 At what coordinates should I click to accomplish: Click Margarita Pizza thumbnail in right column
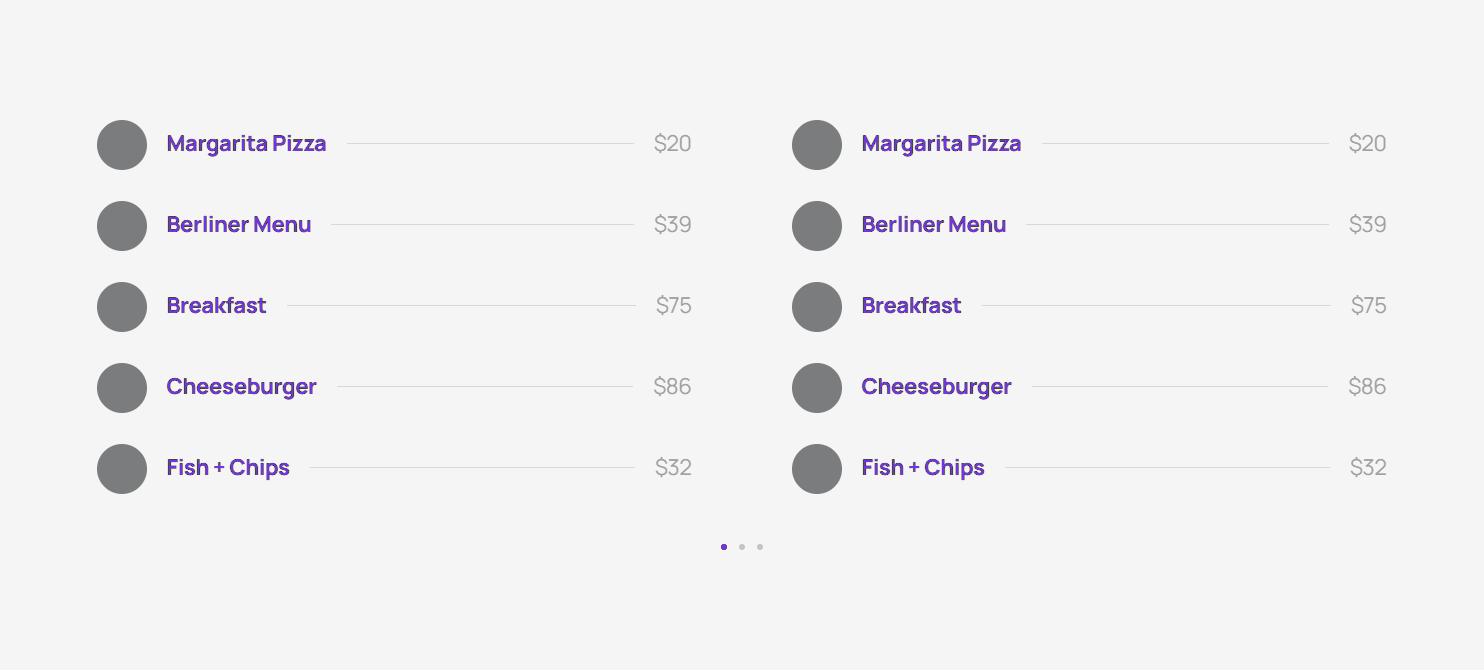click(x=817, y=145)
